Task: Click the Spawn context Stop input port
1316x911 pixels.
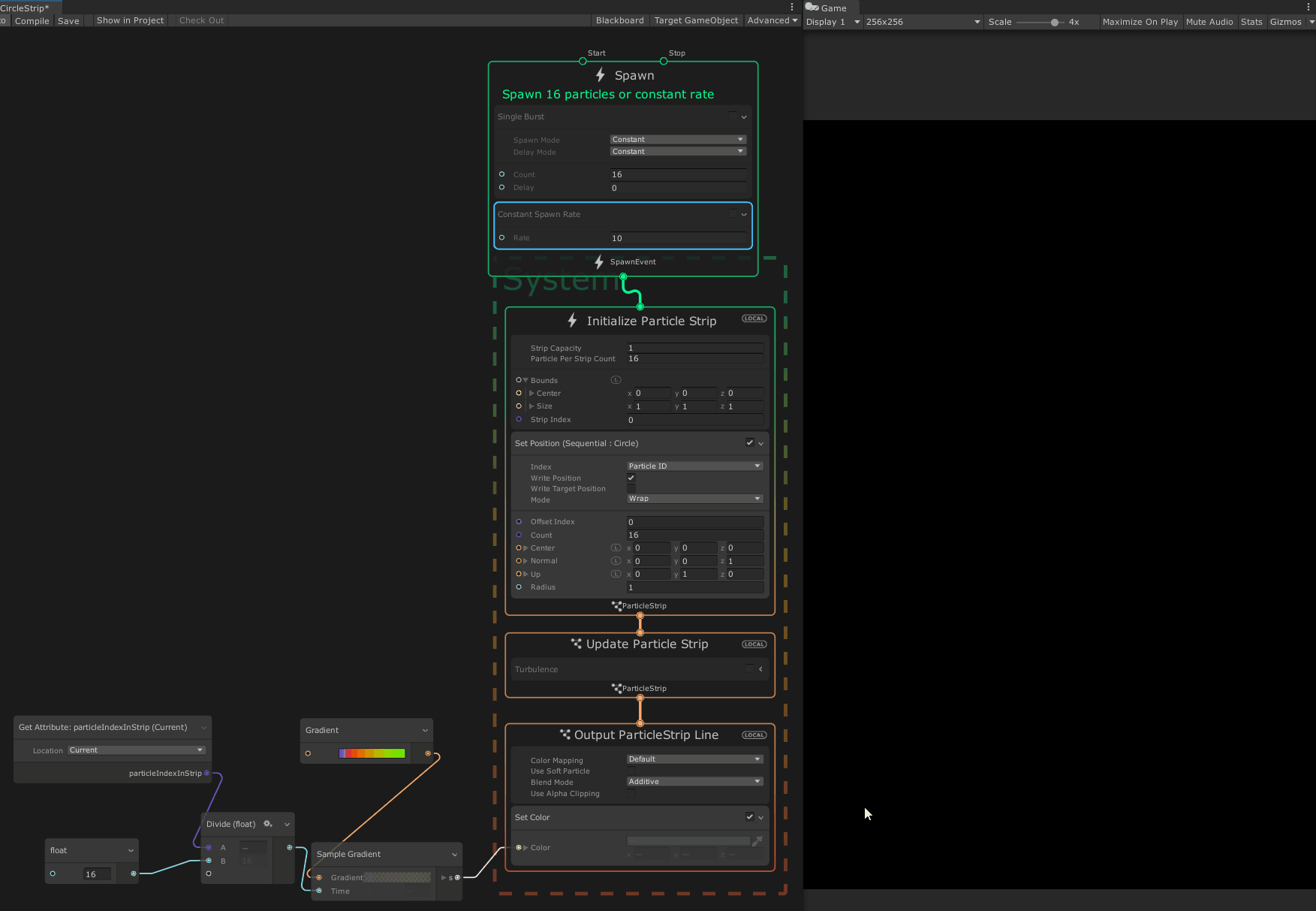Action: [x=664, y=62]
